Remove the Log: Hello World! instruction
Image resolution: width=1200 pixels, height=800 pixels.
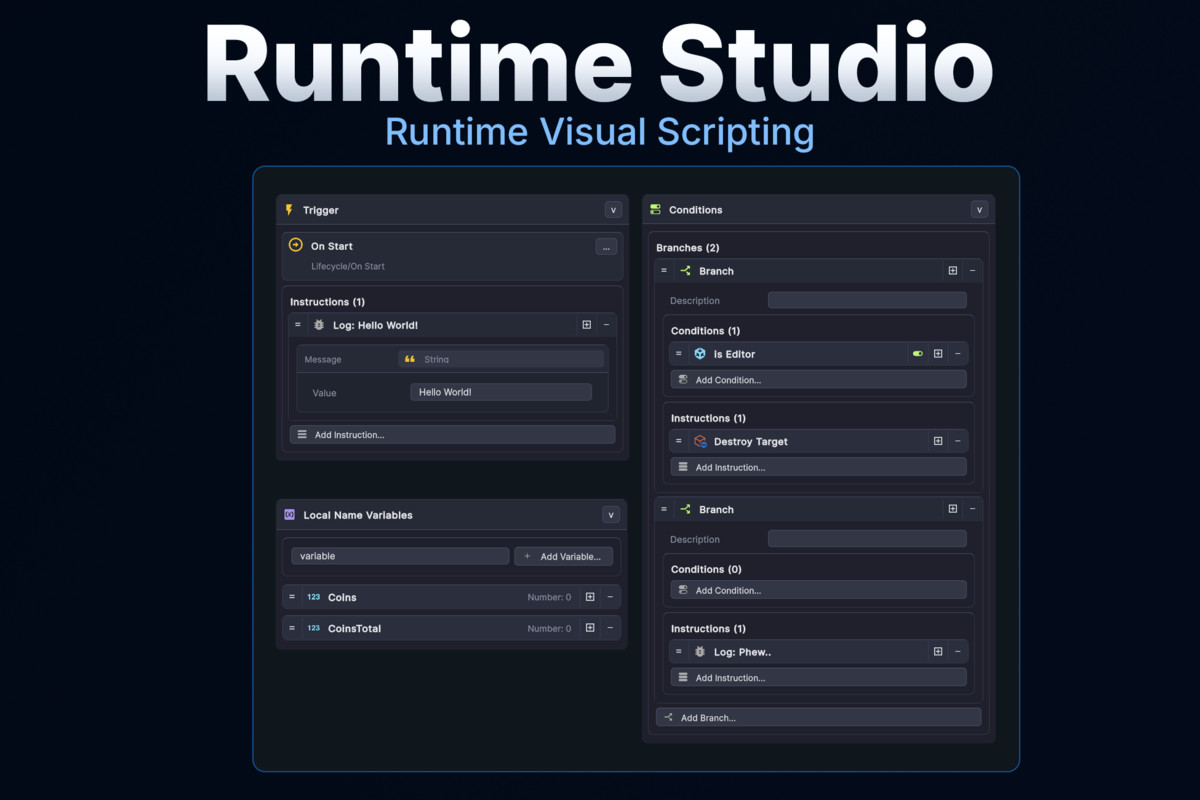click(x=606, y=325)
